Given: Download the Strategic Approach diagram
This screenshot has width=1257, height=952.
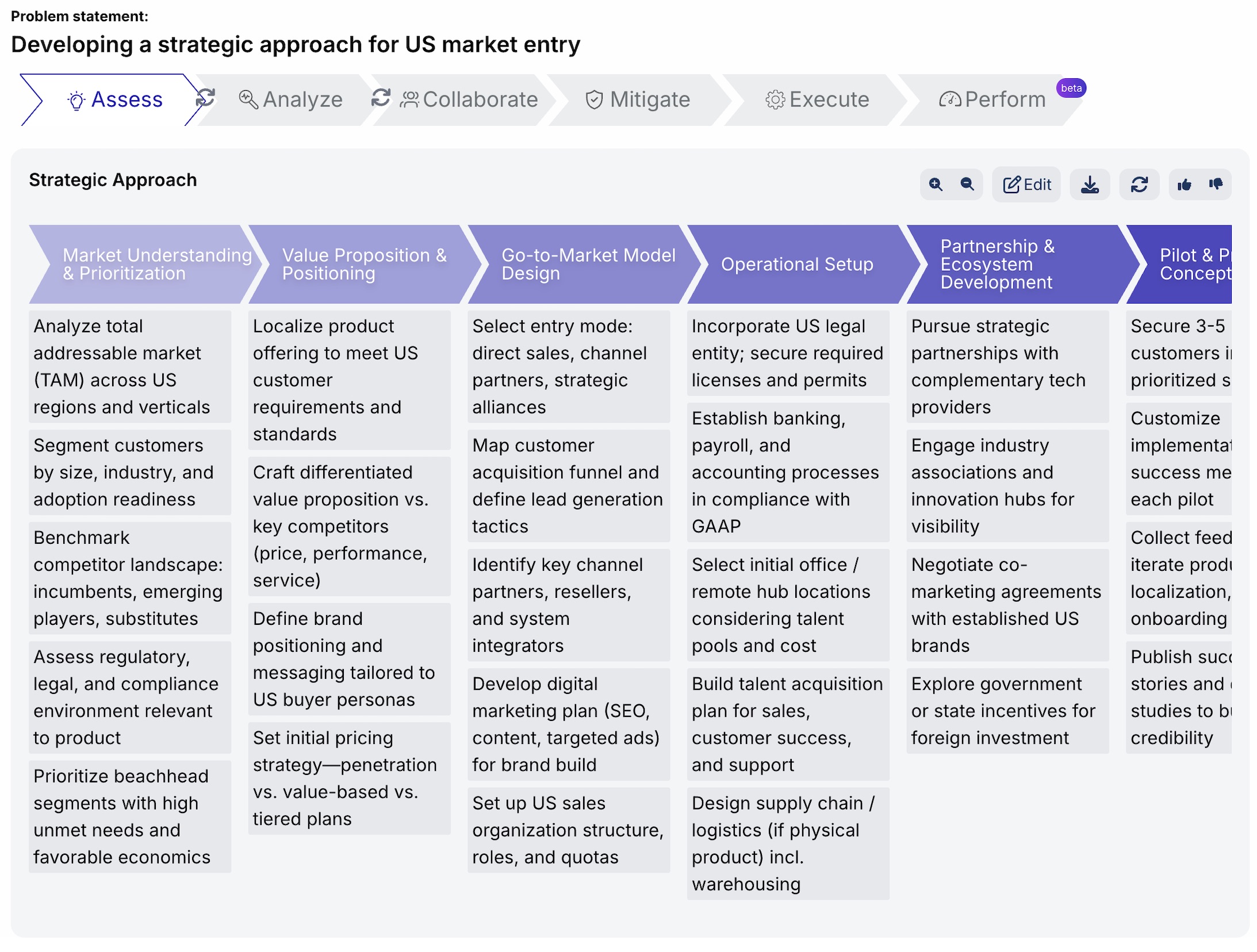Looking at the screenshot, I should tap(1089, 185).
